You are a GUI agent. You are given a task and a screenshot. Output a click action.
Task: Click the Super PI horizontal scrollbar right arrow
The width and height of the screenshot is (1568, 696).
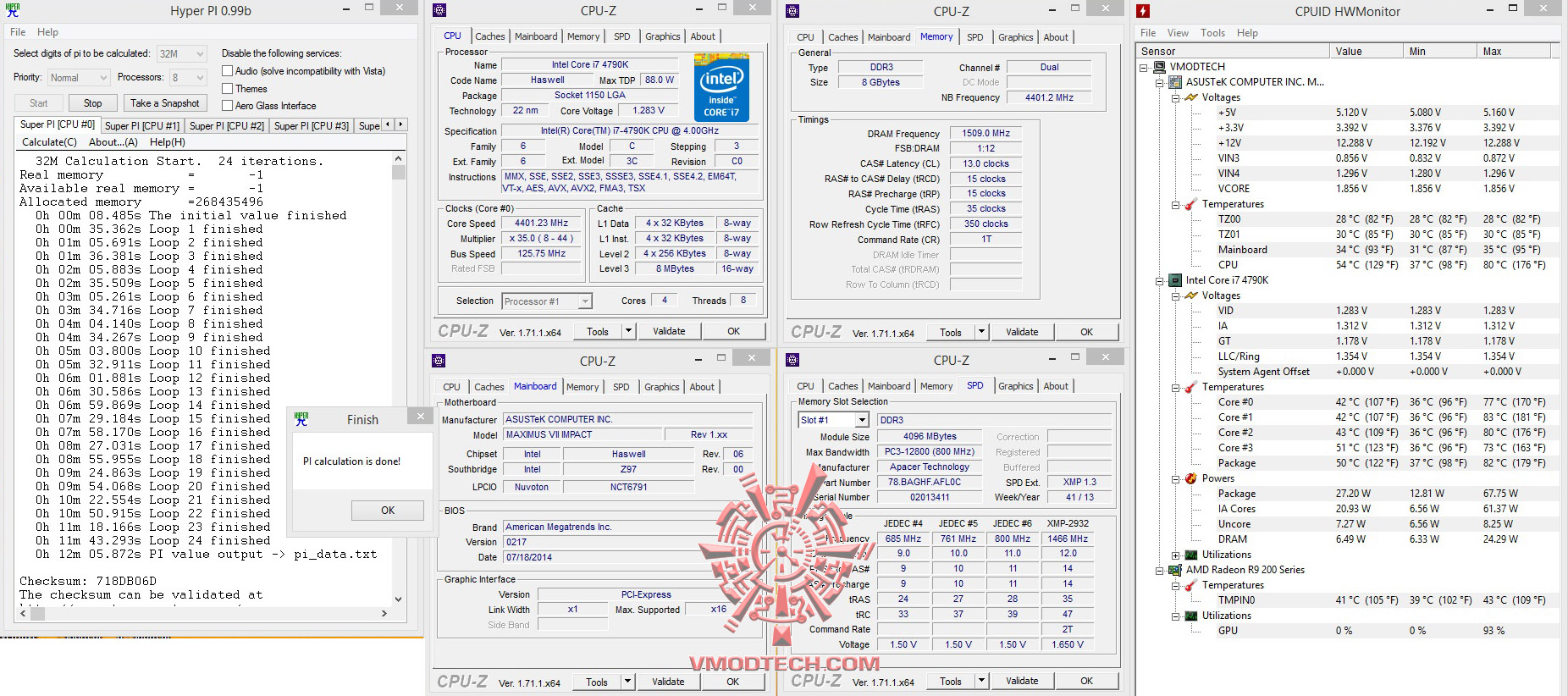click(x=384, y=613)
